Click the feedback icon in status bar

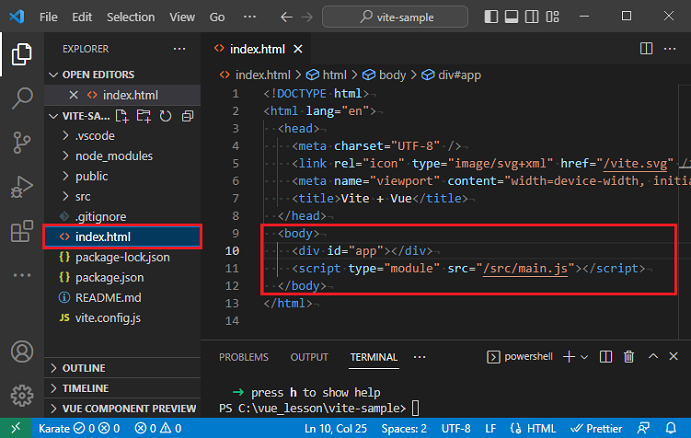(643, 428)
